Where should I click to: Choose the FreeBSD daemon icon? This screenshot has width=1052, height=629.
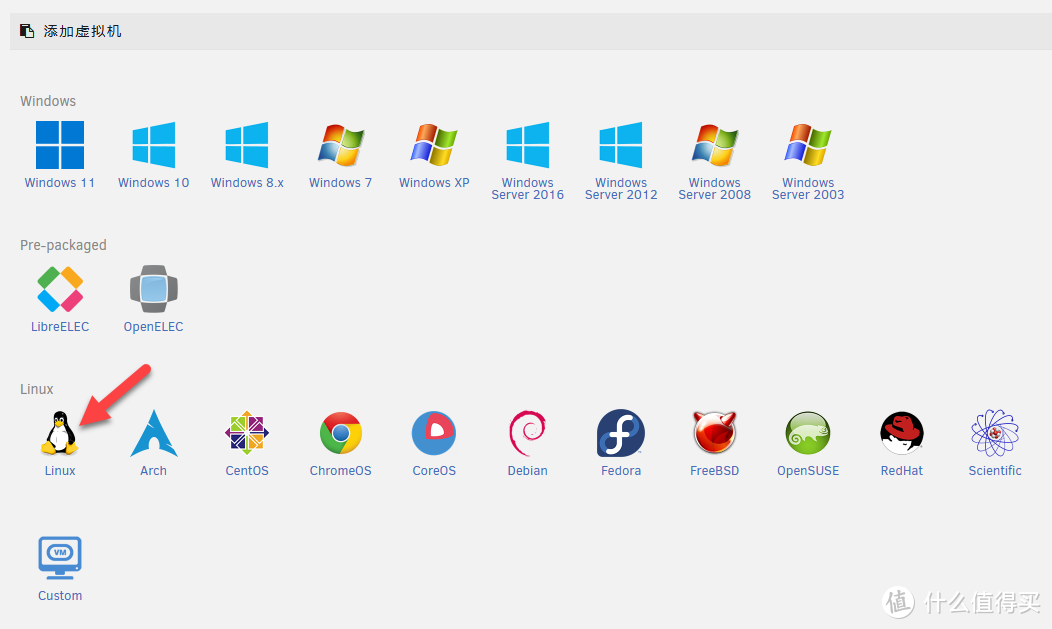pos(714,433)
